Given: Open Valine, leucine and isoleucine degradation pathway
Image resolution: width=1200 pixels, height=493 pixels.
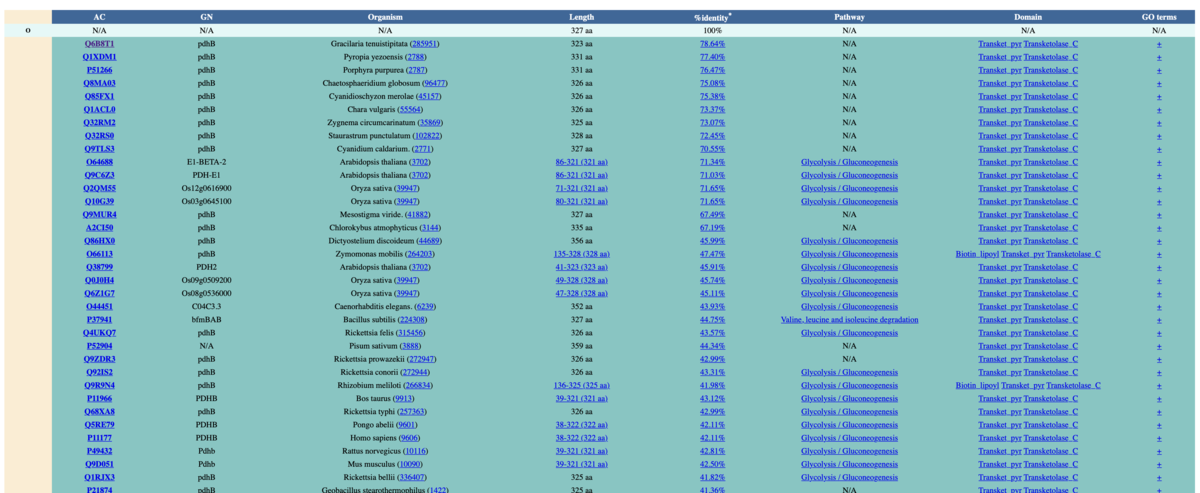Looking at the screenshot, I should (x=849, y=319).
